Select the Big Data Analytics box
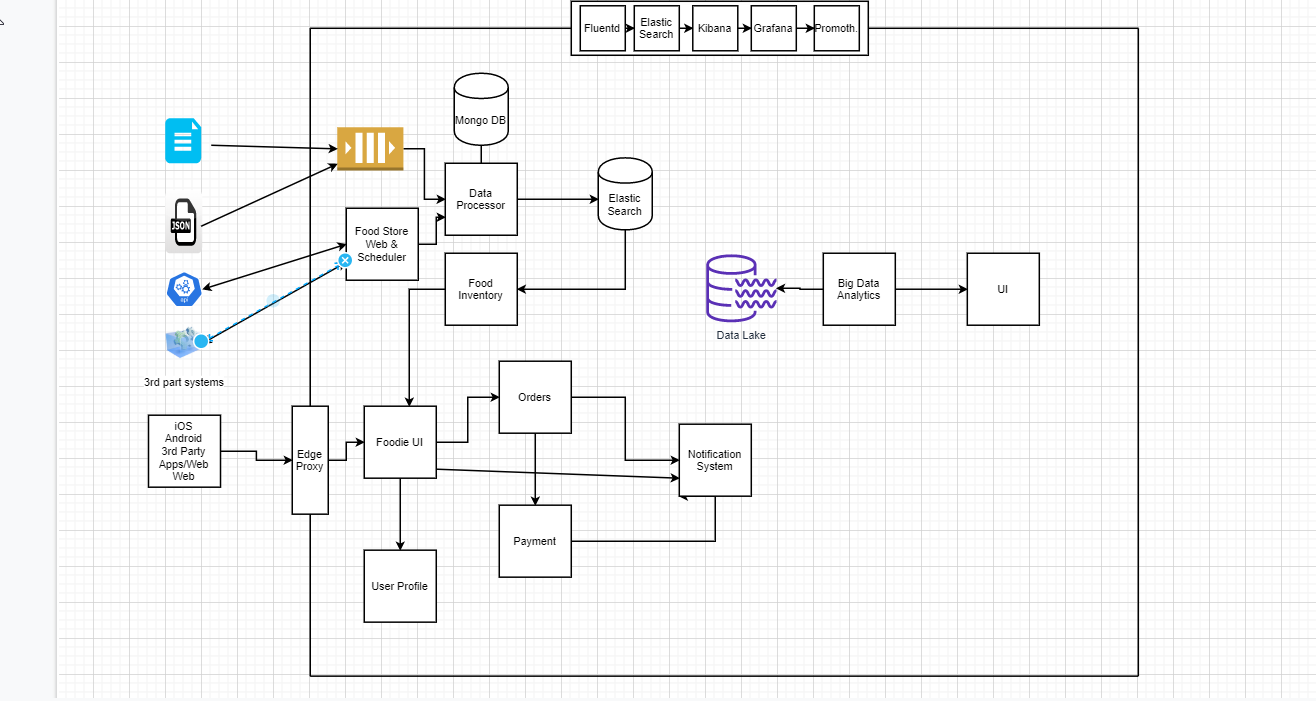Viewport: 1316px width, 701px height. 859,289
